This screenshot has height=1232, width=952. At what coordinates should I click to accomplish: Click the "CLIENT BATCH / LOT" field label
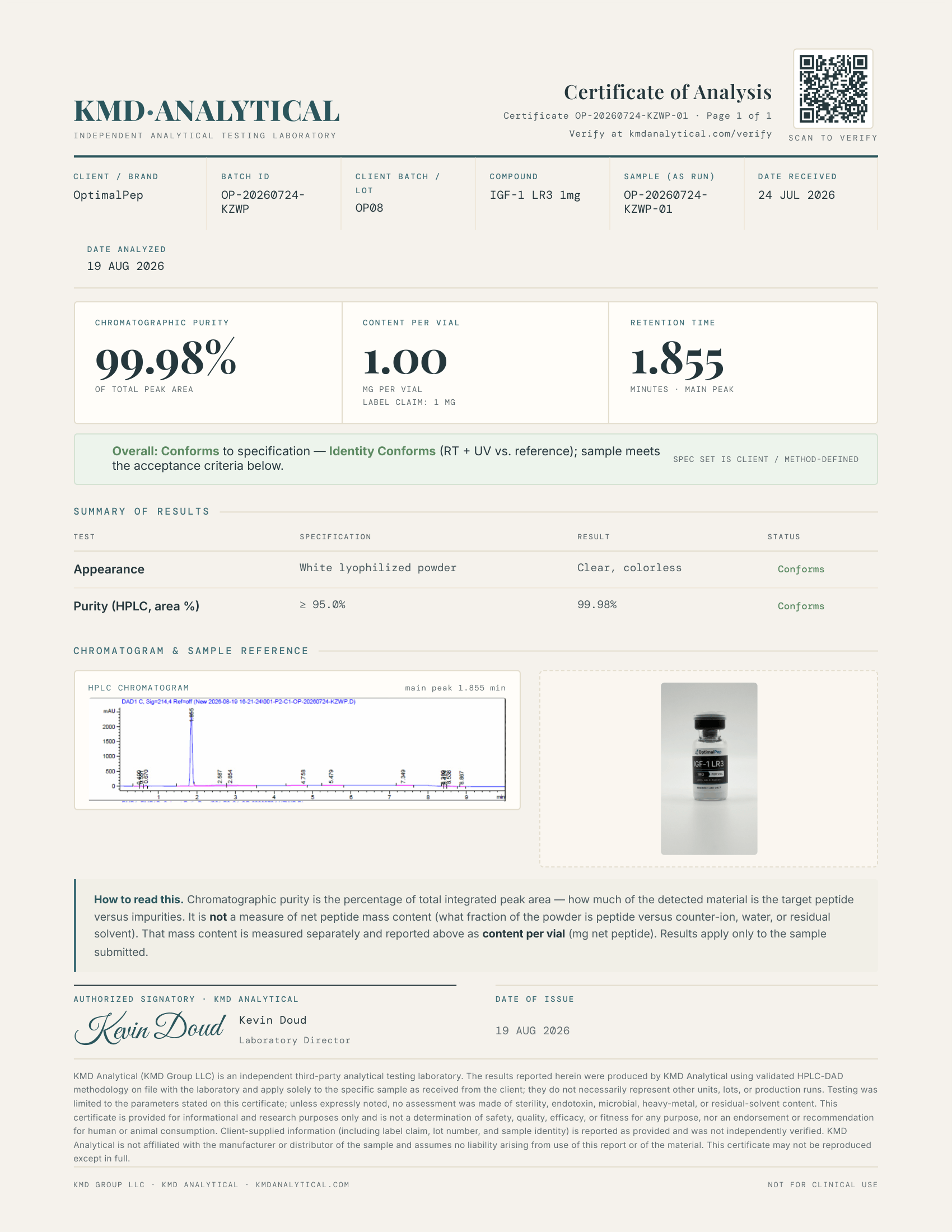point(398,183)
